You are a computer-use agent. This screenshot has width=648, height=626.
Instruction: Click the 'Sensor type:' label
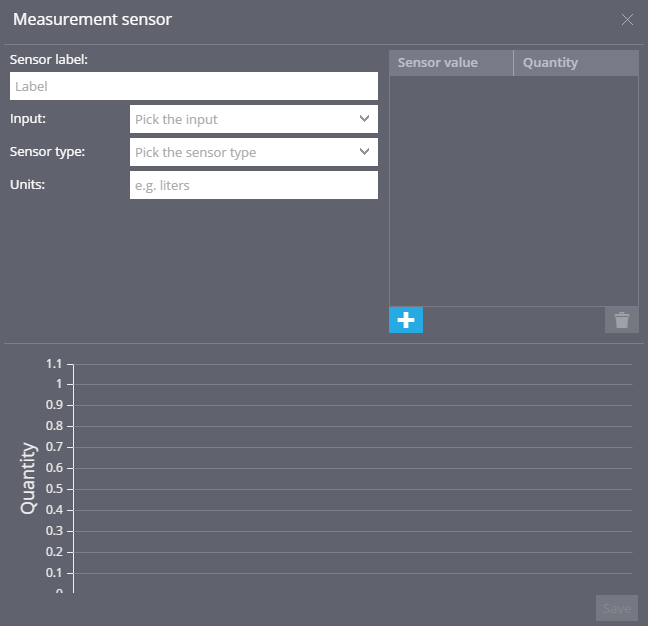point(47,152)
